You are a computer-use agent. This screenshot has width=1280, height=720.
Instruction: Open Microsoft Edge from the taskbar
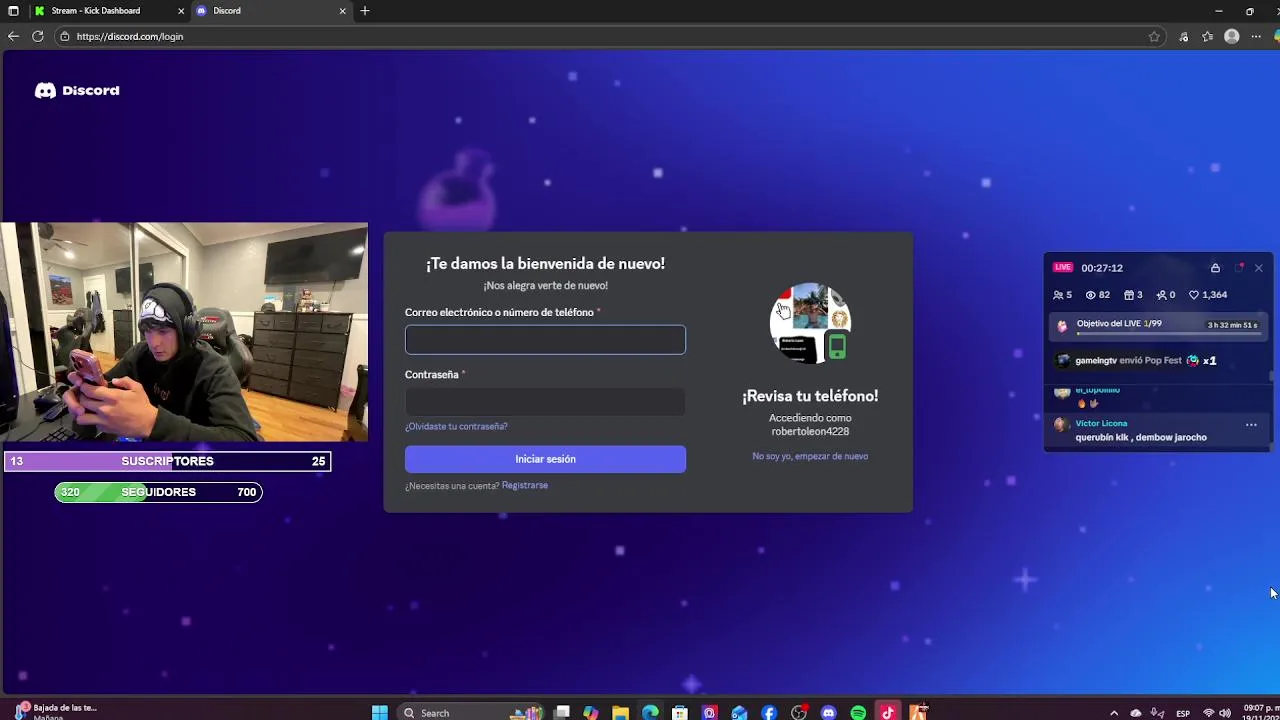pyautogui.click(x=651, y=712)
